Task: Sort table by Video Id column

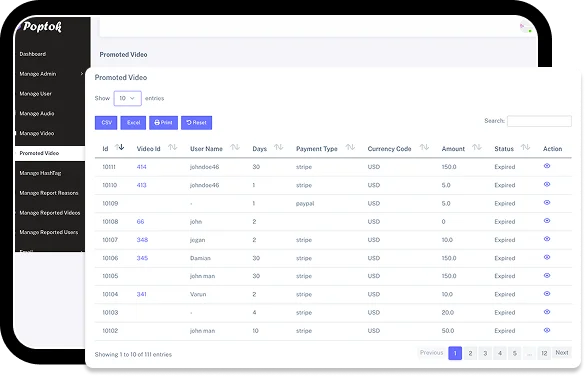Action: pyautogui.click(x=172, y=148)
